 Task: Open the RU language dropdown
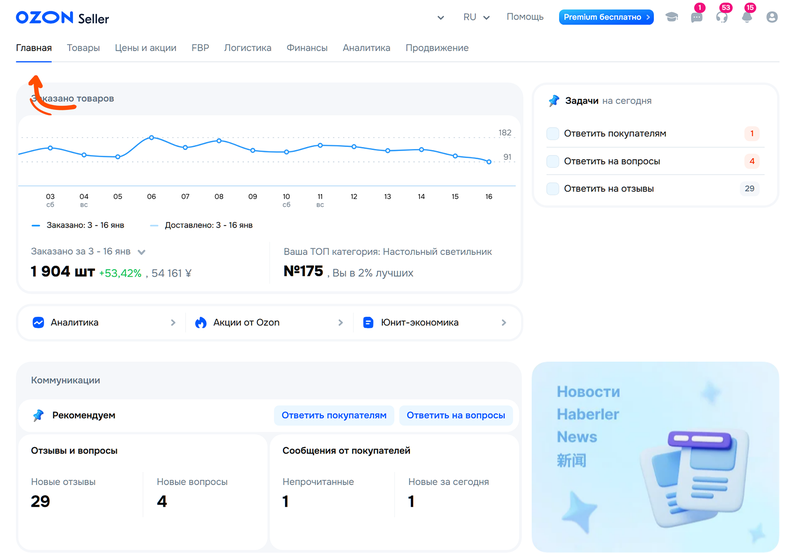click(476, 17)
